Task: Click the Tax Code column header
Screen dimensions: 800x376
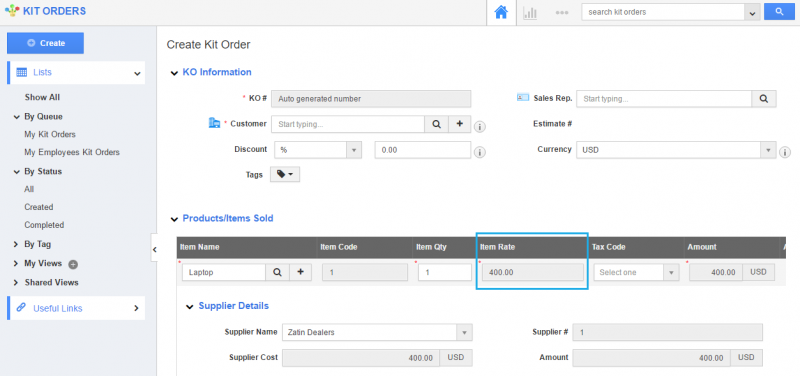Action: tap(608, 247)
